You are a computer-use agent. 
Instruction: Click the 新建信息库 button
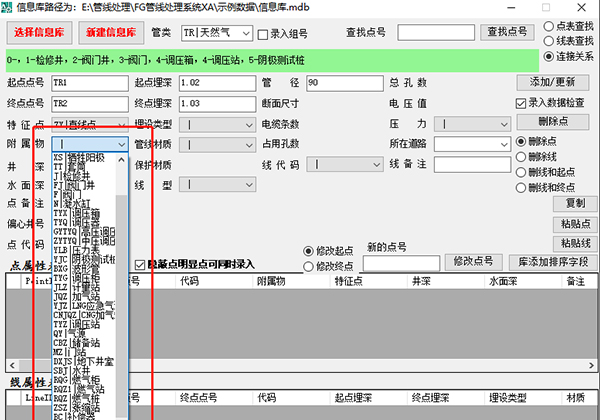[x=110, y=34]
